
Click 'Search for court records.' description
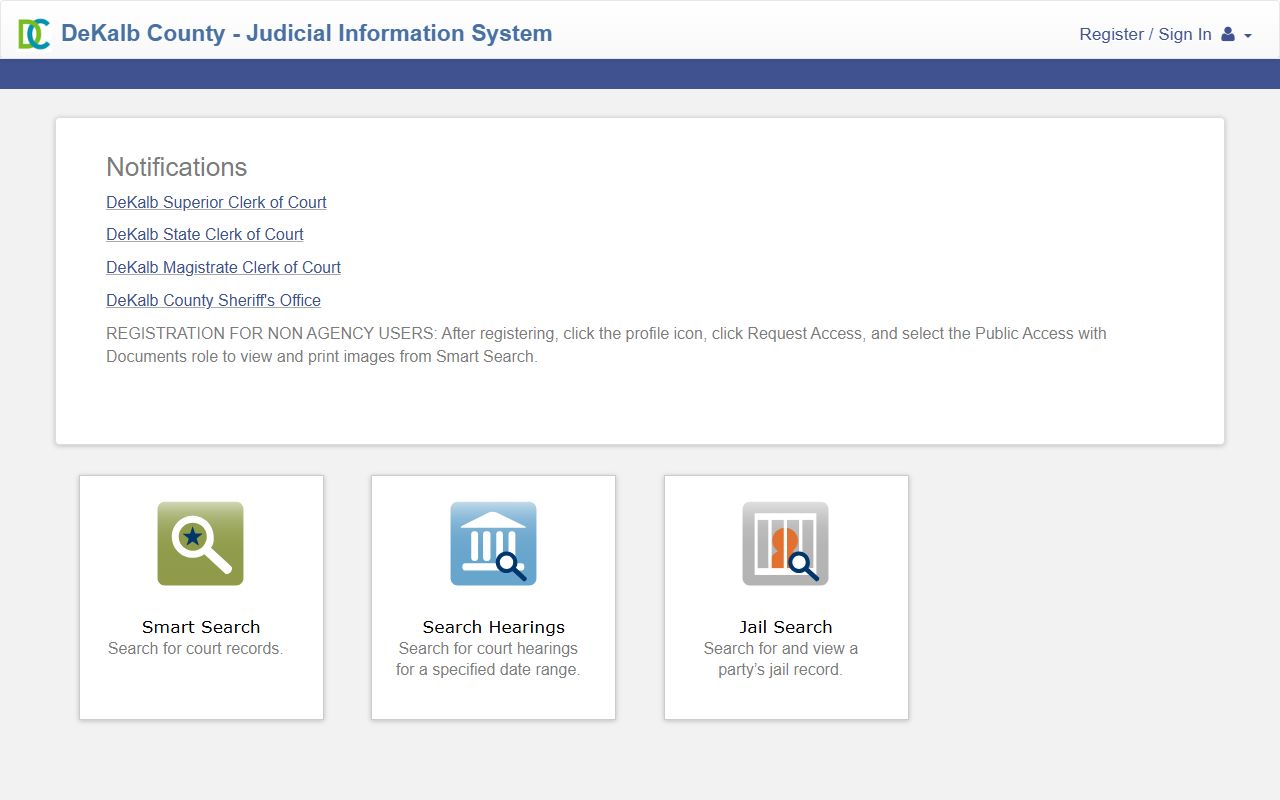(x=196, y=648)
